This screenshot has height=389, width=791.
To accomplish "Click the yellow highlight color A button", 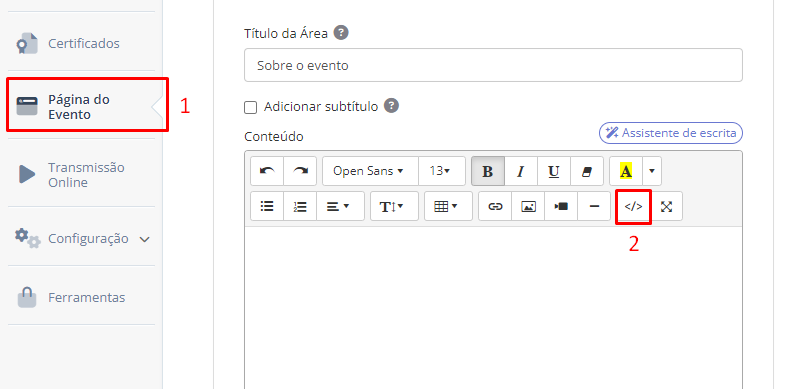I will [x=626, y=171].
